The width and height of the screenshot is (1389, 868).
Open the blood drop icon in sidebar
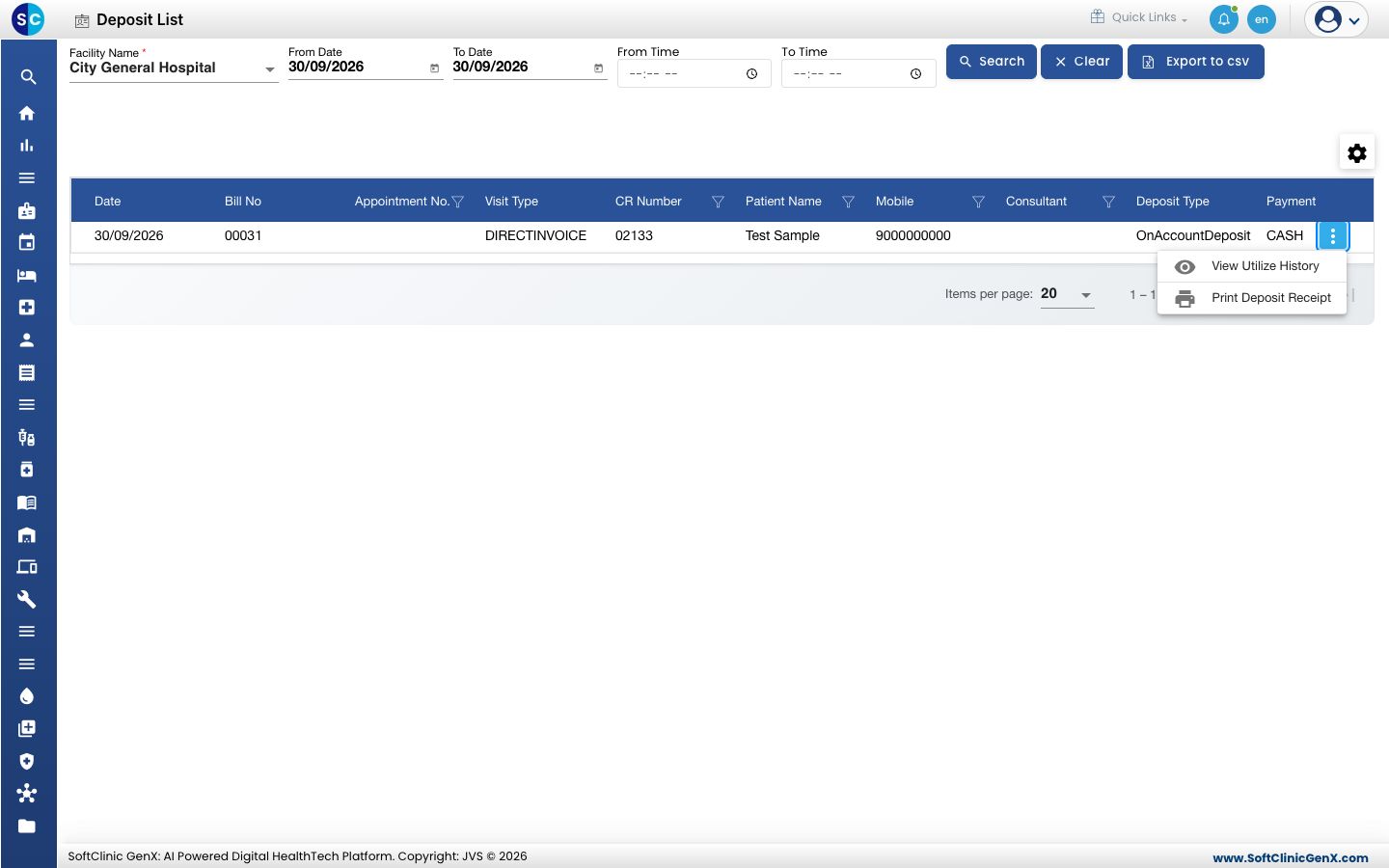pyautogui.click(x=27, y=696)
